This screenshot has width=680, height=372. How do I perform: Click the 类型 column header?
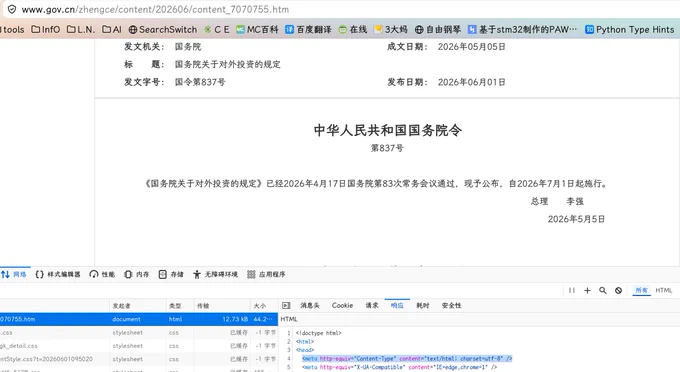click(180, 306)
